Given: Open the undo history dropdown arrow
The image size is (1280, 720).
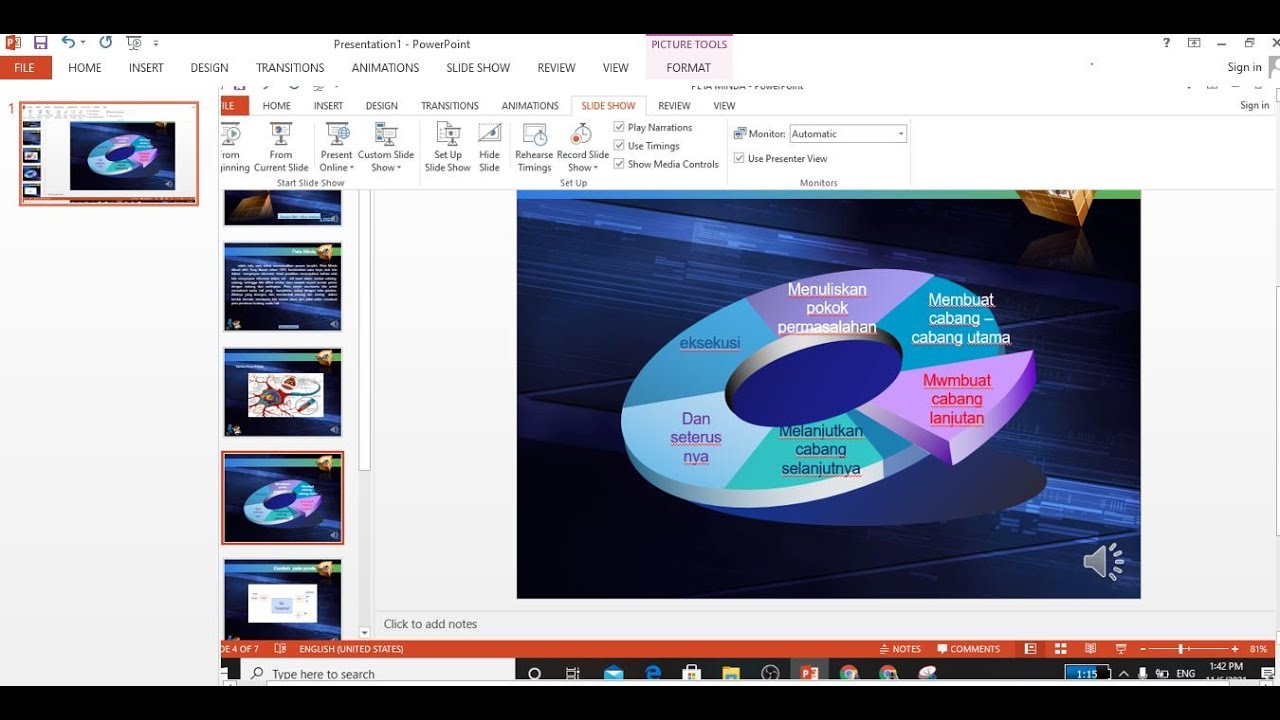Looking at the screenshot, I should pyautogui.click(x=82, y=43).
